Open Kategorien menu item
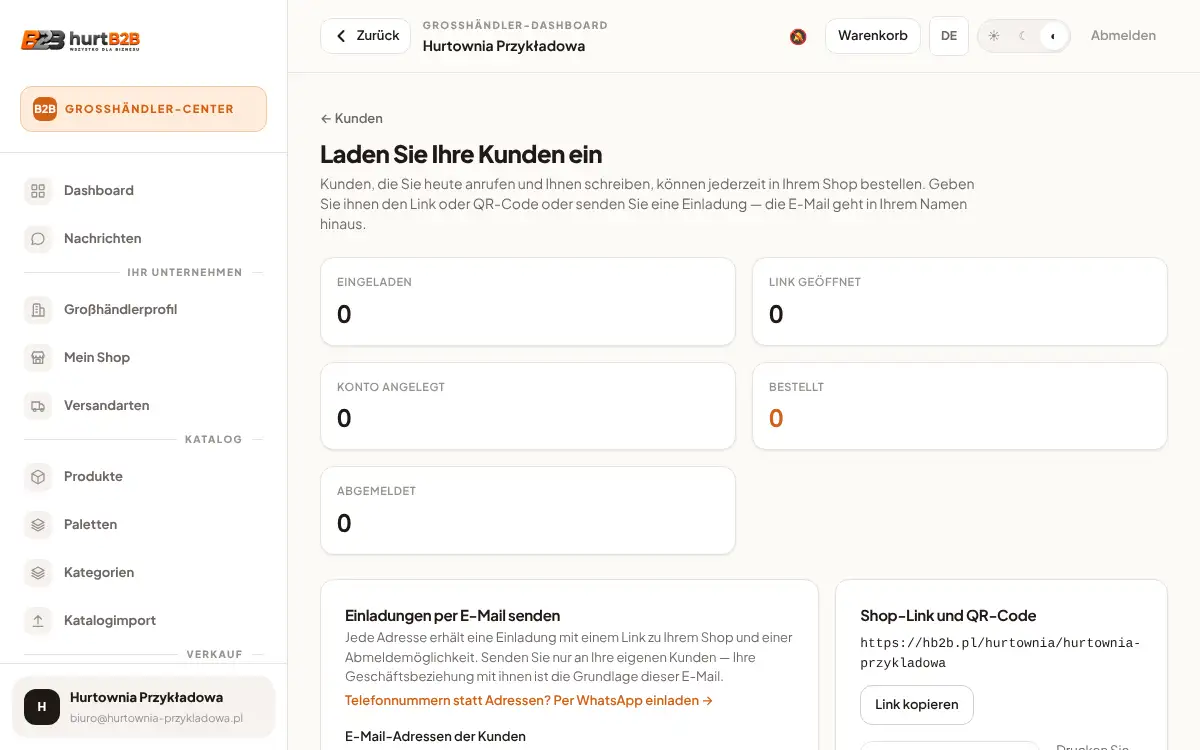1200x750 pixels. (143, 573)
